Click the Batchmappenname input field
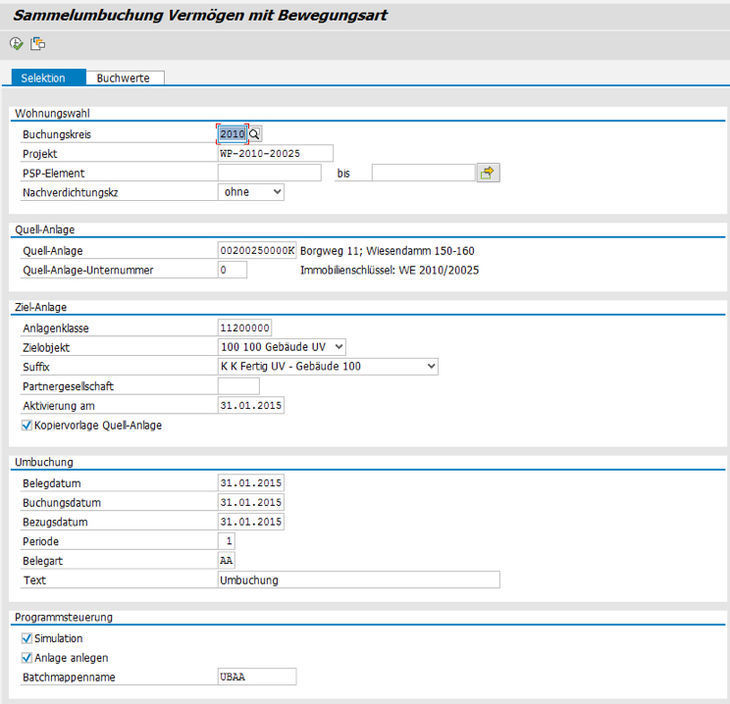 257,677
